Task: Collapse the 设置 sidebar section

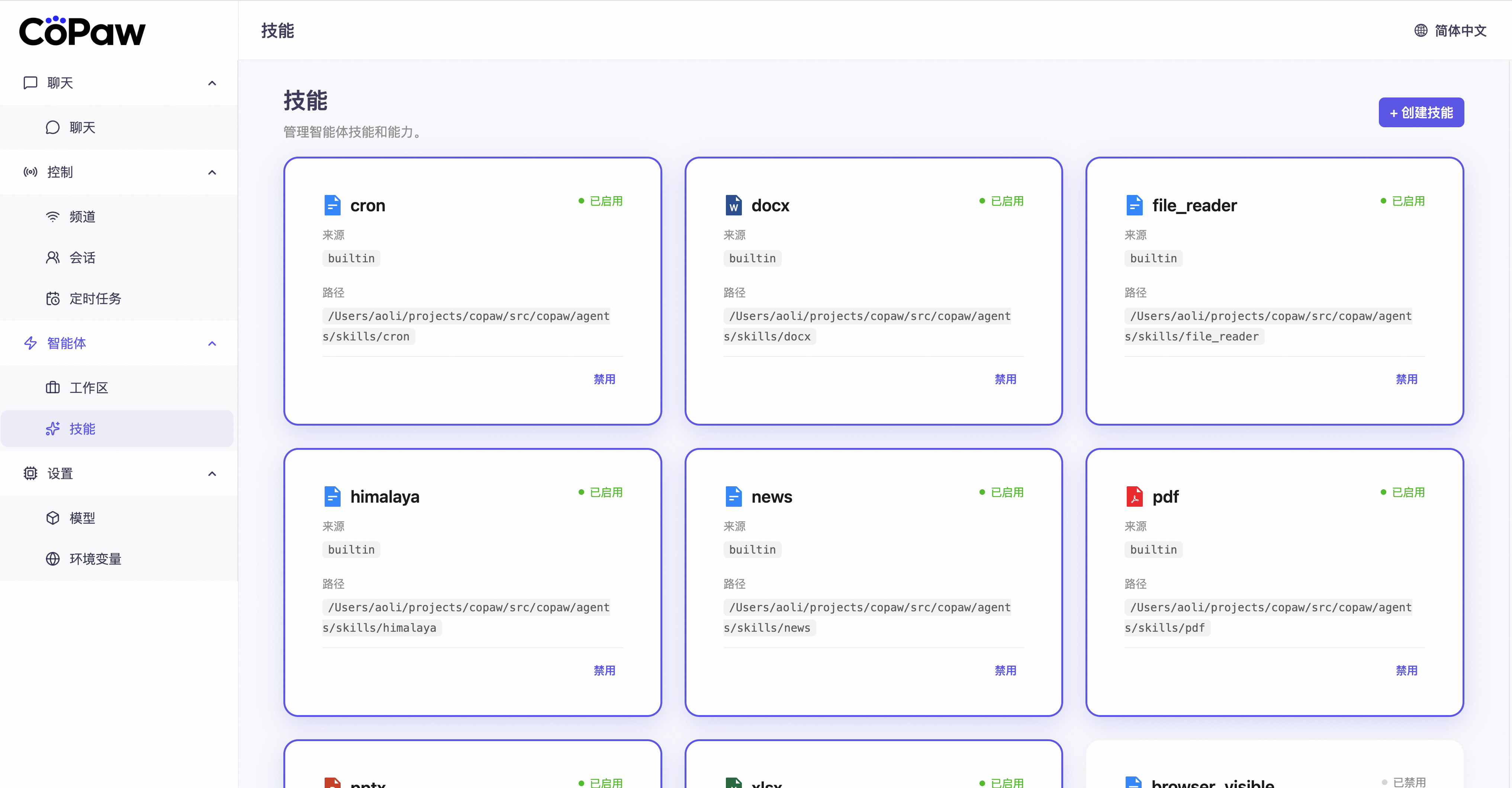Action: pyautogui.click(x=212, y=473)
